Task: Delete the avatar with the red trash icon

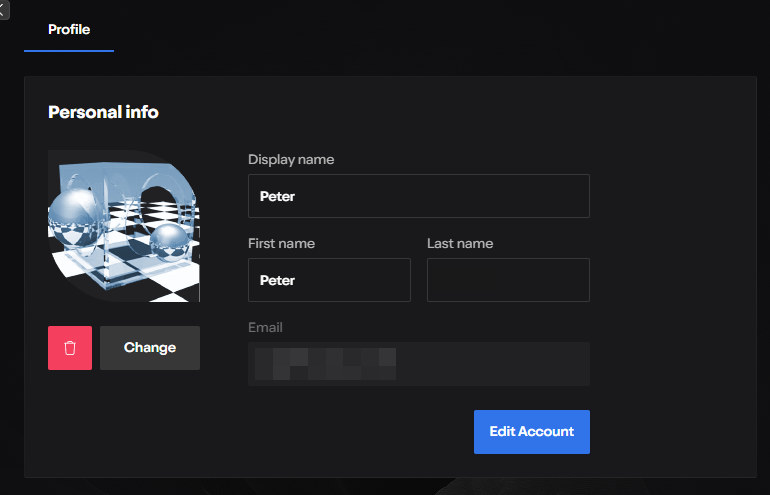Action: (x=70, y=348)
